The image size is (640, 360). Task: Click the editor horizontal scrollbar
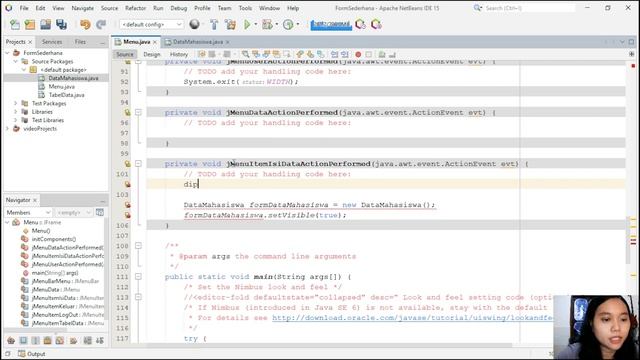click(329, 345)
